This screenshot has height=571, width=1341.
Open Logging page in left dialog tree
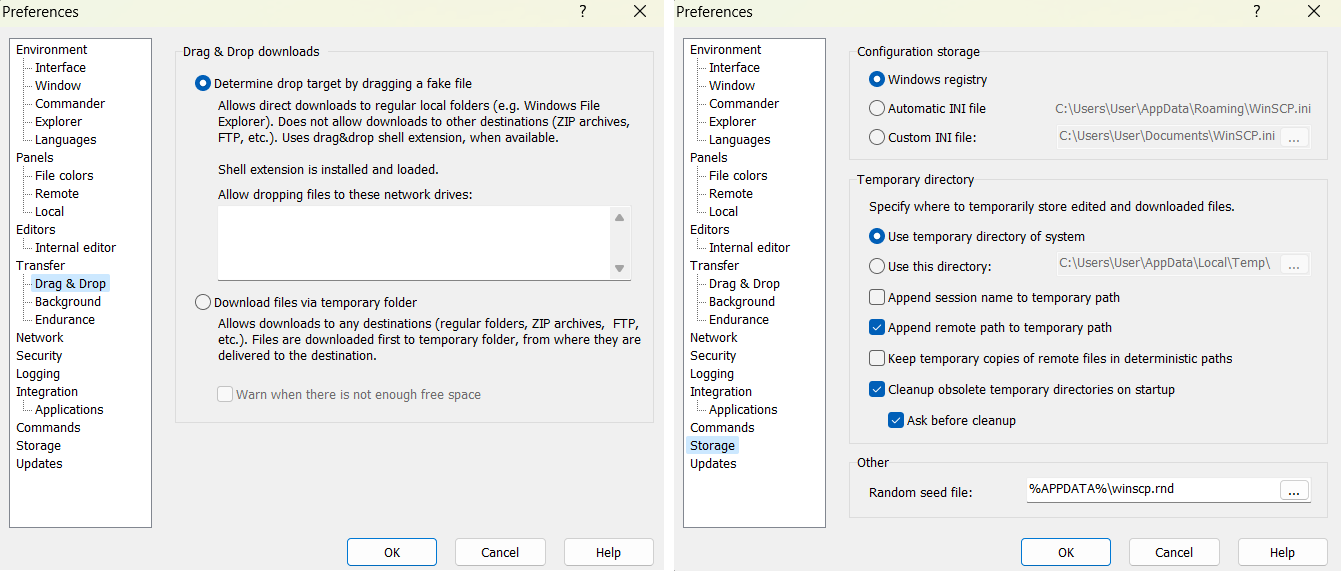pos(38,374)
